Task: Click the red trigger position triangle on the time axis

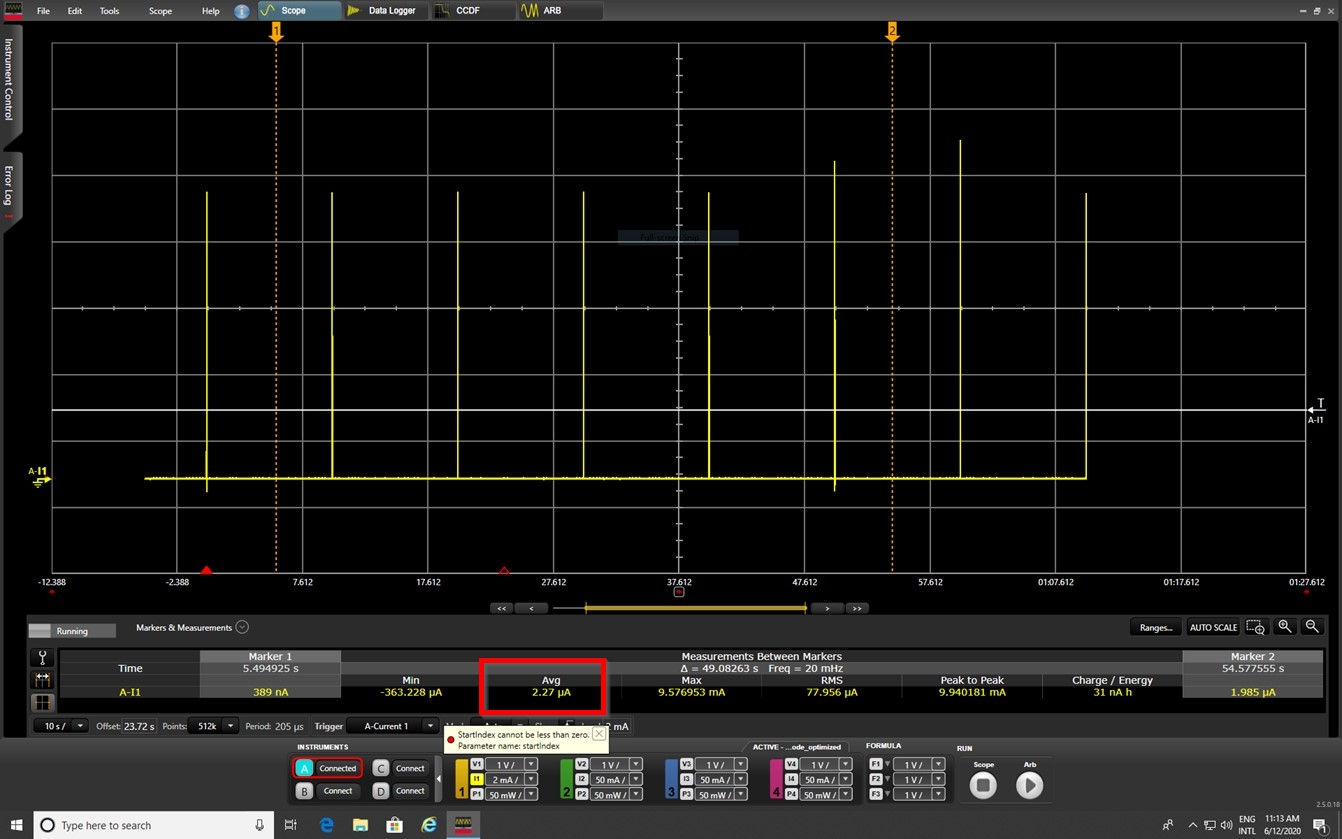Action: coord(206,570)
